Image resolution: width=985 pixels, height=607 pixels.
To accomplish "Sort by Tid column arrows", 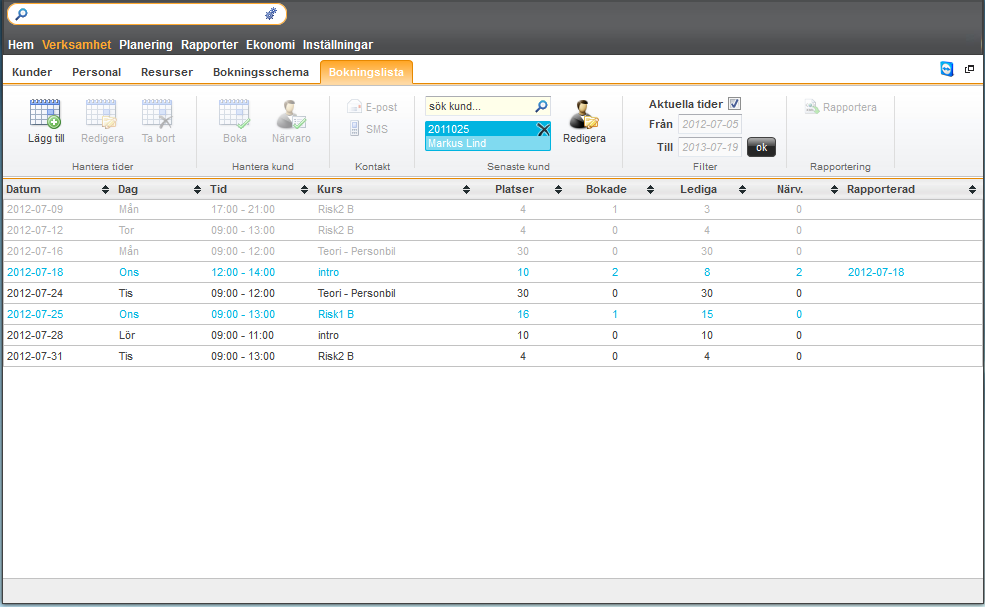I will point(304,190).
